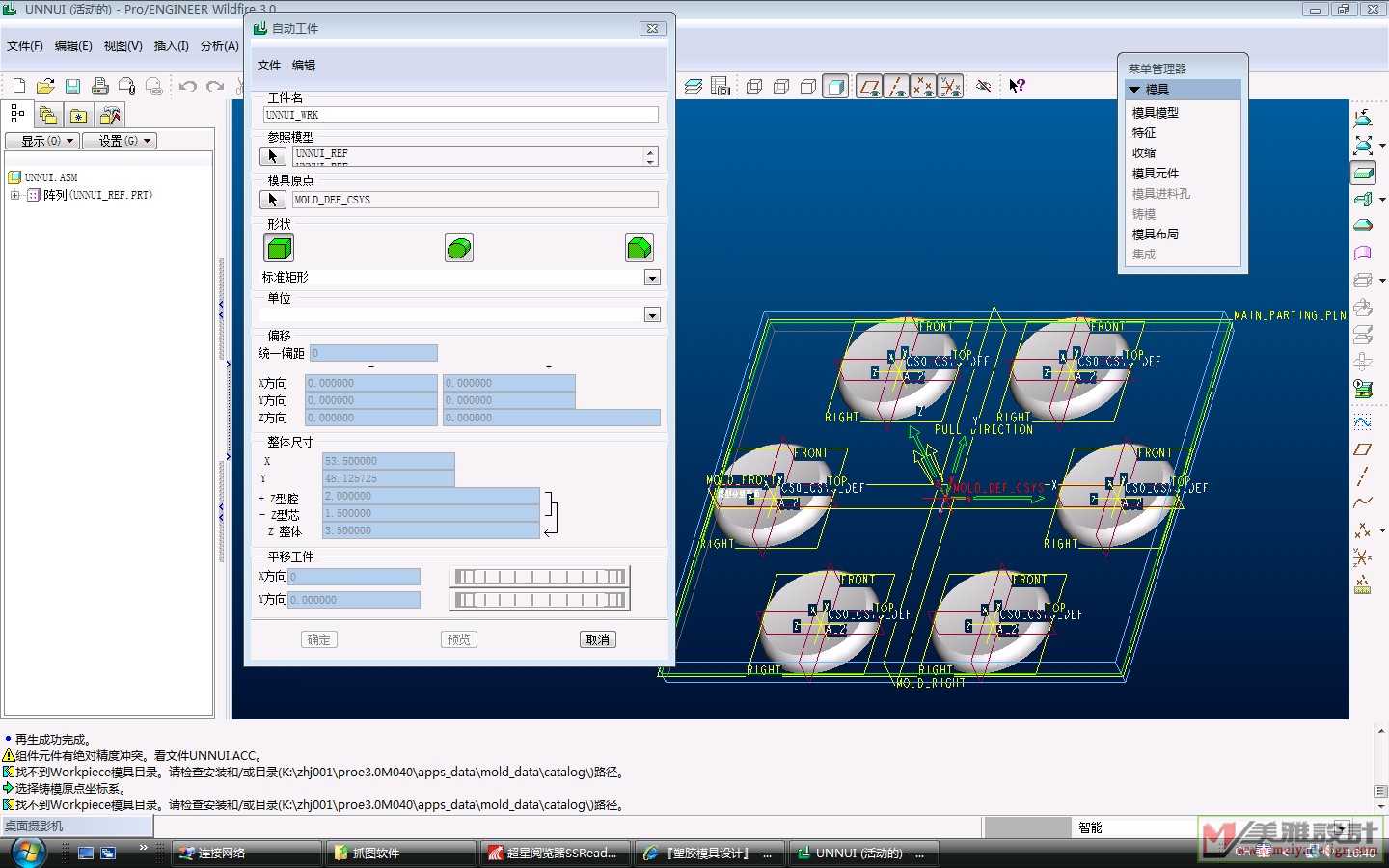Open the datum point tool flyout arrow
1389x868 pixels.
point(1382,530)
